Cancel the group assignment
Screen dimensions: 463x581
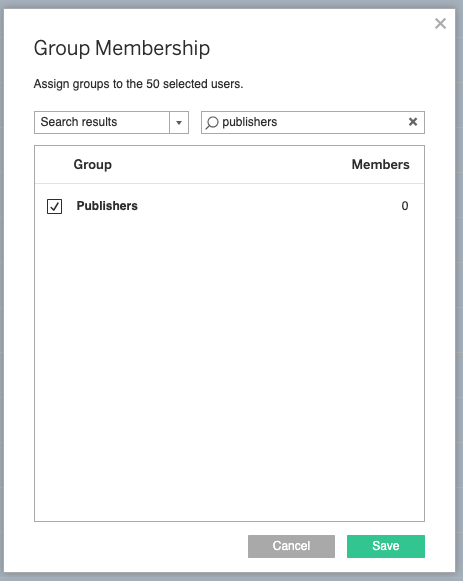(292, 546)
